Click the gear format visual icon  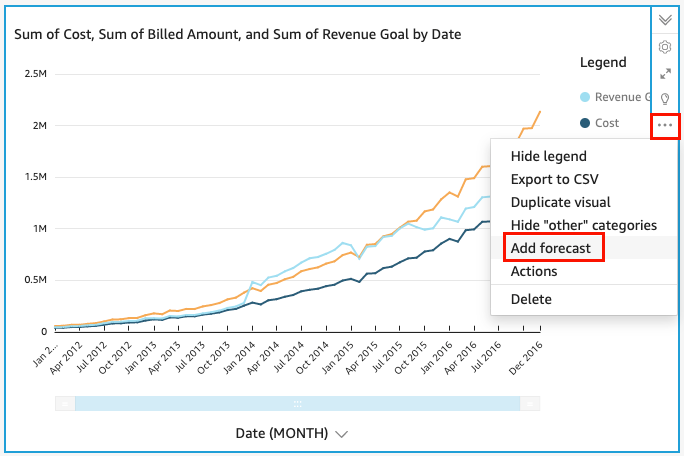click(665, 47)
